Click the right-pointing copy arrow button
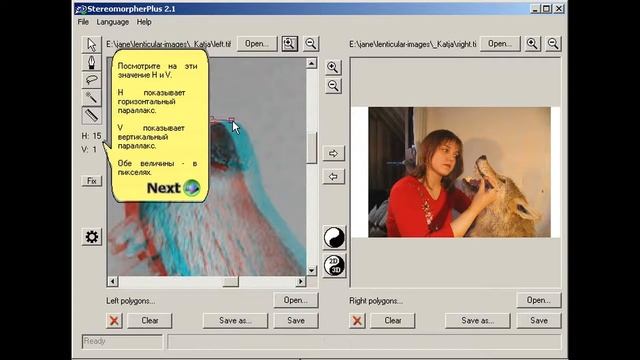Image resolution: width=640 pixels, height=360 pixels. 333,153
